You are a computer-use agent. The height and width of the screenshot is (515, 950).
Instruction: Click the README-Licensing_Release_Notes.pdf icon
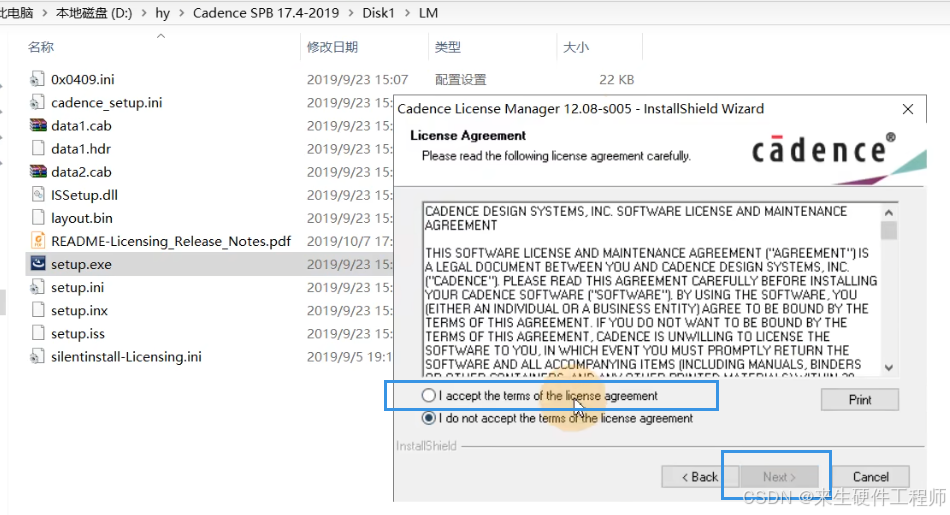[38, 241]
